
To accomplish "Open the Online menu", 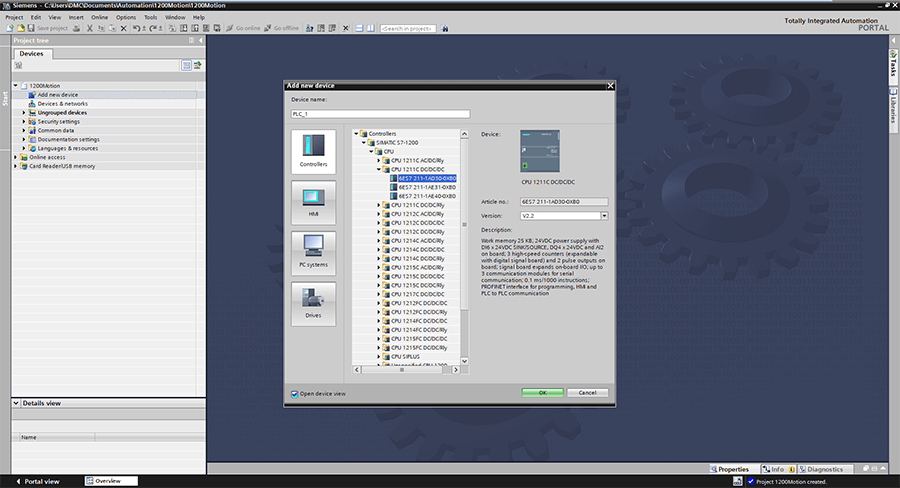I will (99, 17).
